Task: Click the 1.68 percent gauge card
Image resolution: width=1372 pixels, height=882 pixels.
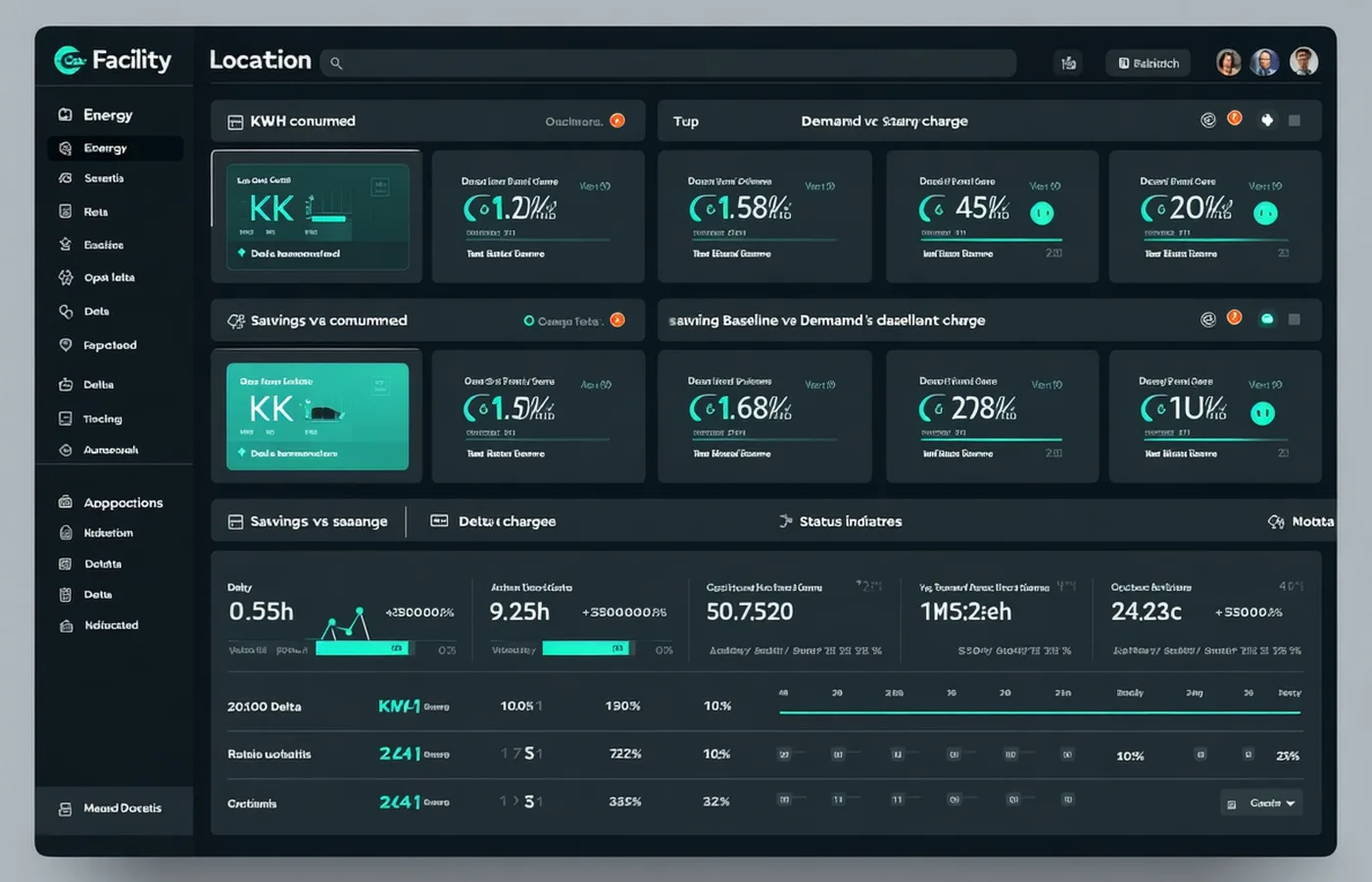Action: coord(764,416)
